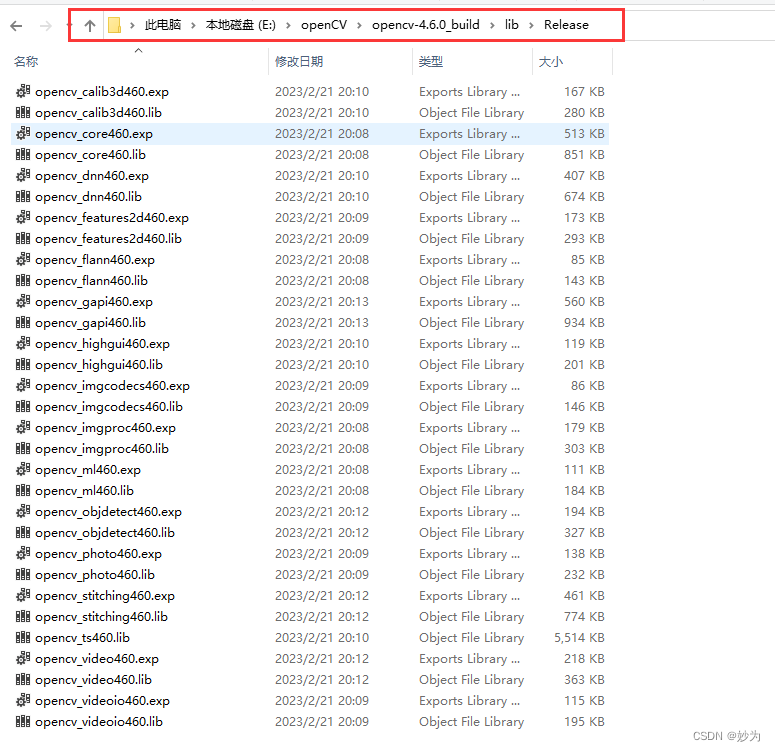Image resolution: width=775 pixels, height=751 pixels.
Task: Sort by 类型 column header
Action: 430,61
